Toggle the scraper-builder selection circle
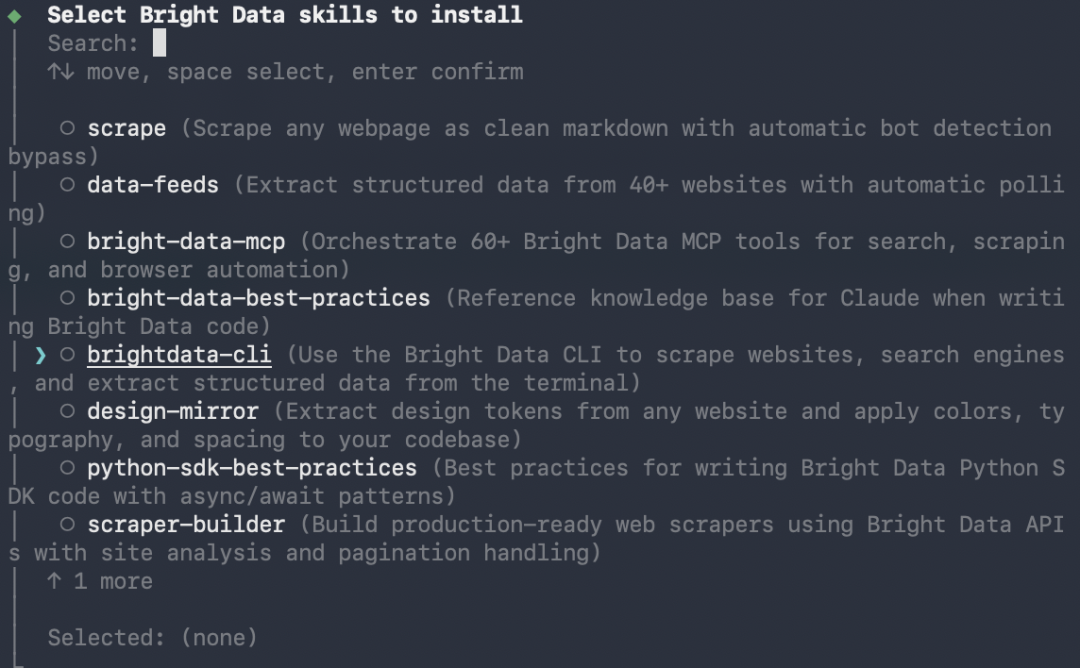1080x668 pixels. [67, 524]
